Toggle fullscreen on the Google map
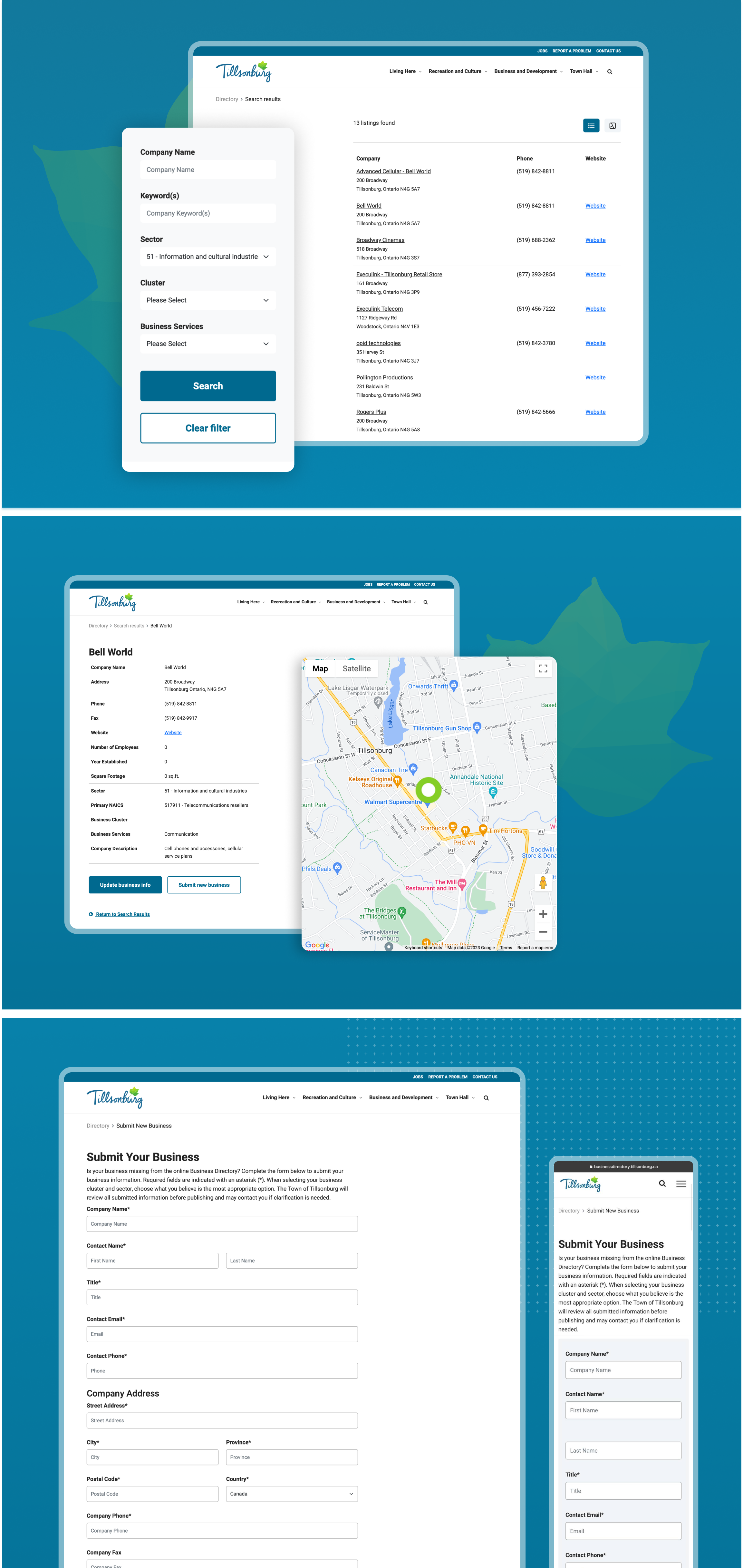 543,668
